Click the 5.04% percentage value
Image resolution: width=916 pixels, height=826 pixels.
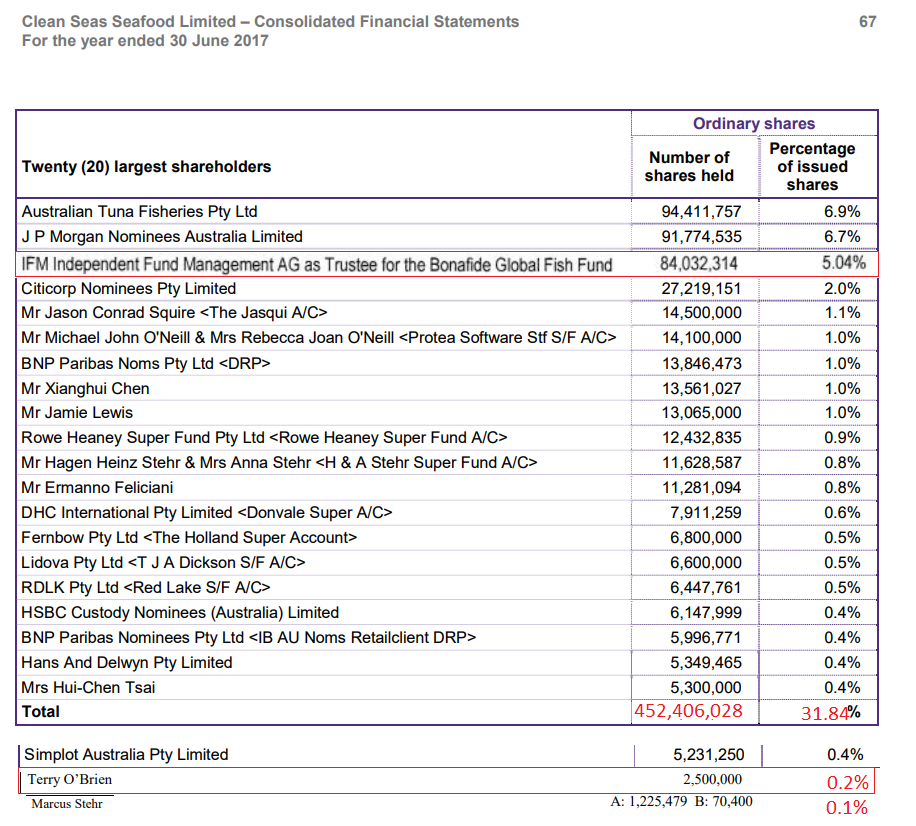(844, 263)
